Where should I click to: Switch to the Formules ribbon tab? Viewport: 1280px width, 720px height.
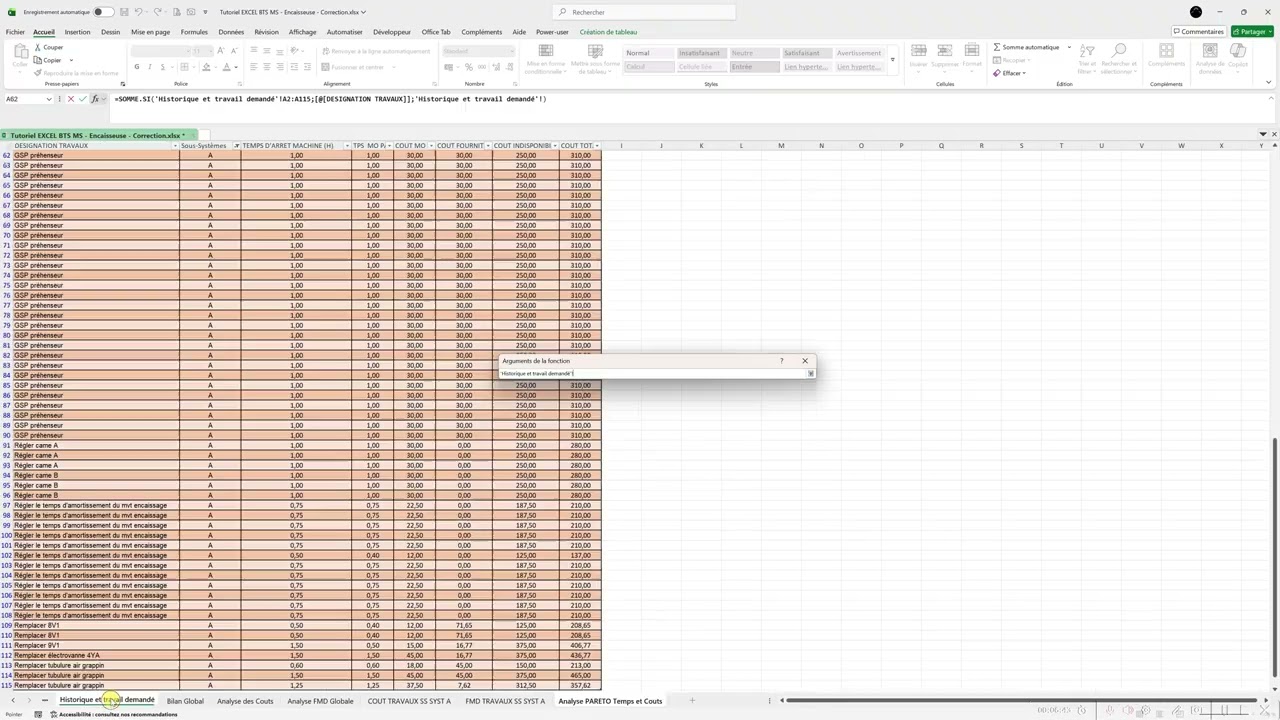(194, 32)
